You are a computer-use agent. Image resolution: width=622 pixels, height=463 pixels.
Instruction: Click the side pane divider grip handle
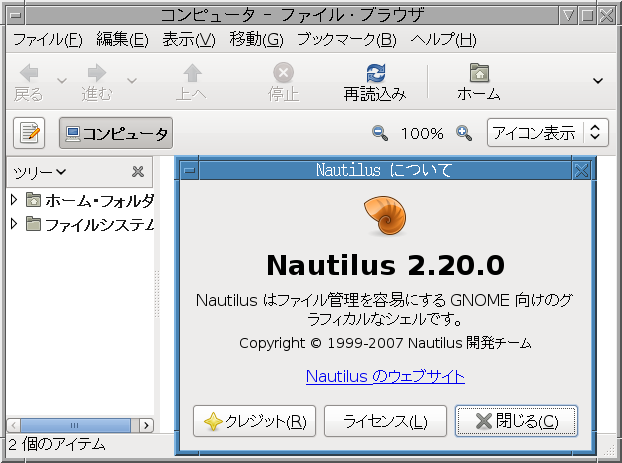pyautogui.click(x=157, y=294)
